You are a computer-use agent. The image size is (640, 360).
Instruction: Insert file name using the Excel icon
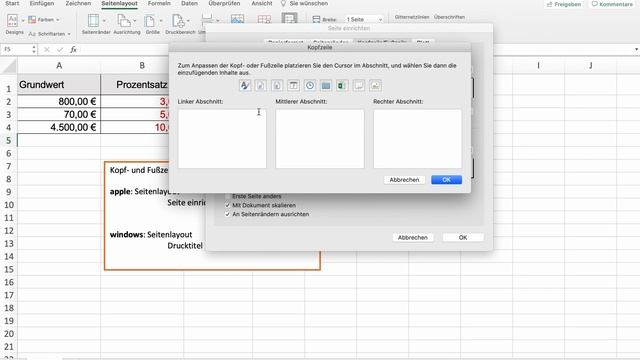click(342, 85)
